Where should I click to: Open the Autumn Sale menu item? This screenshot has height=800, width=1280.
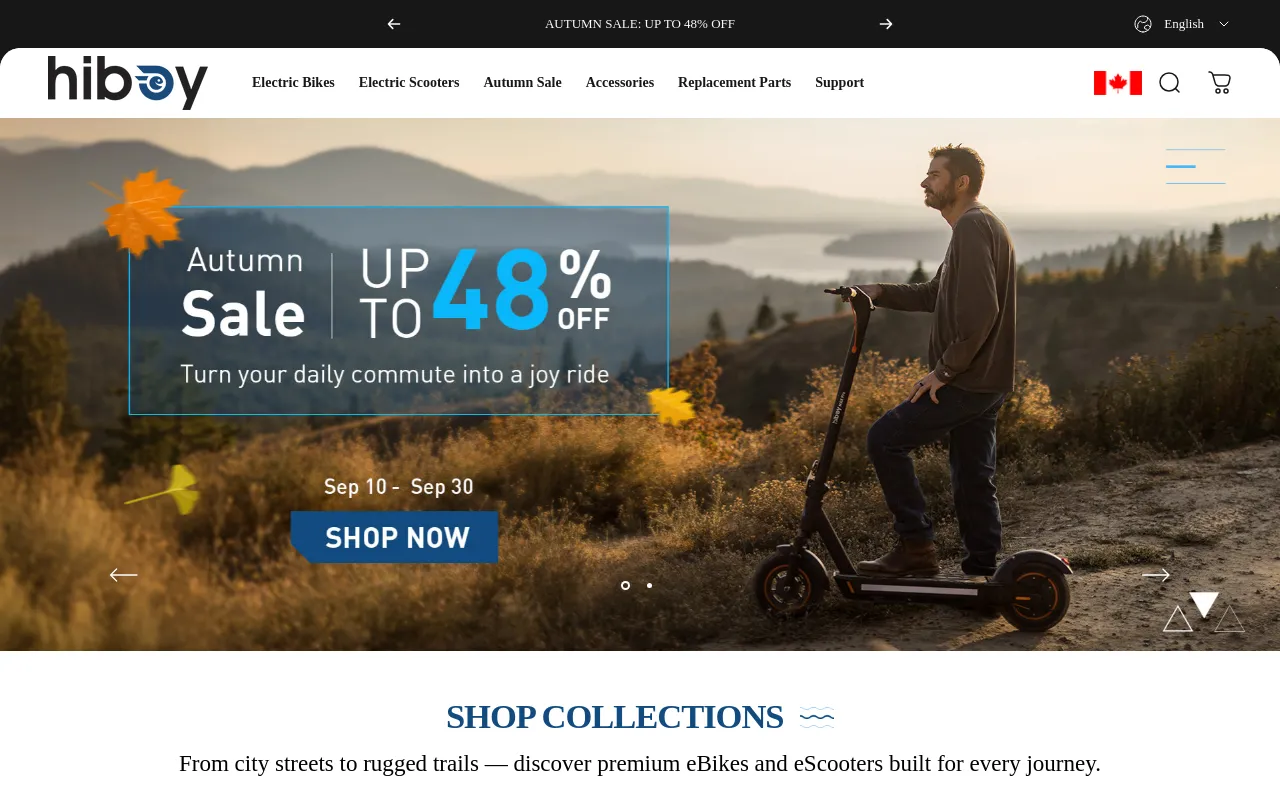[x=522, y=83]
